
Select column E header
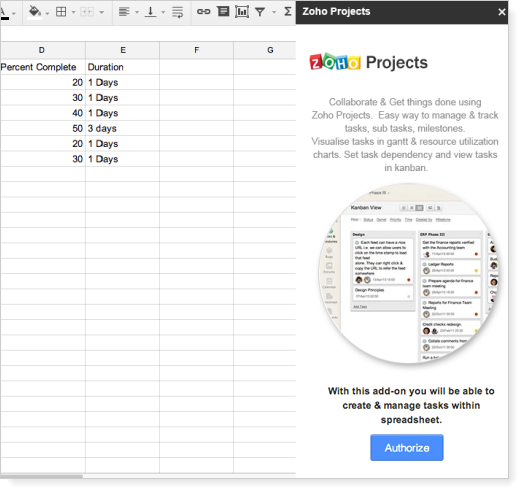[123, 50]
